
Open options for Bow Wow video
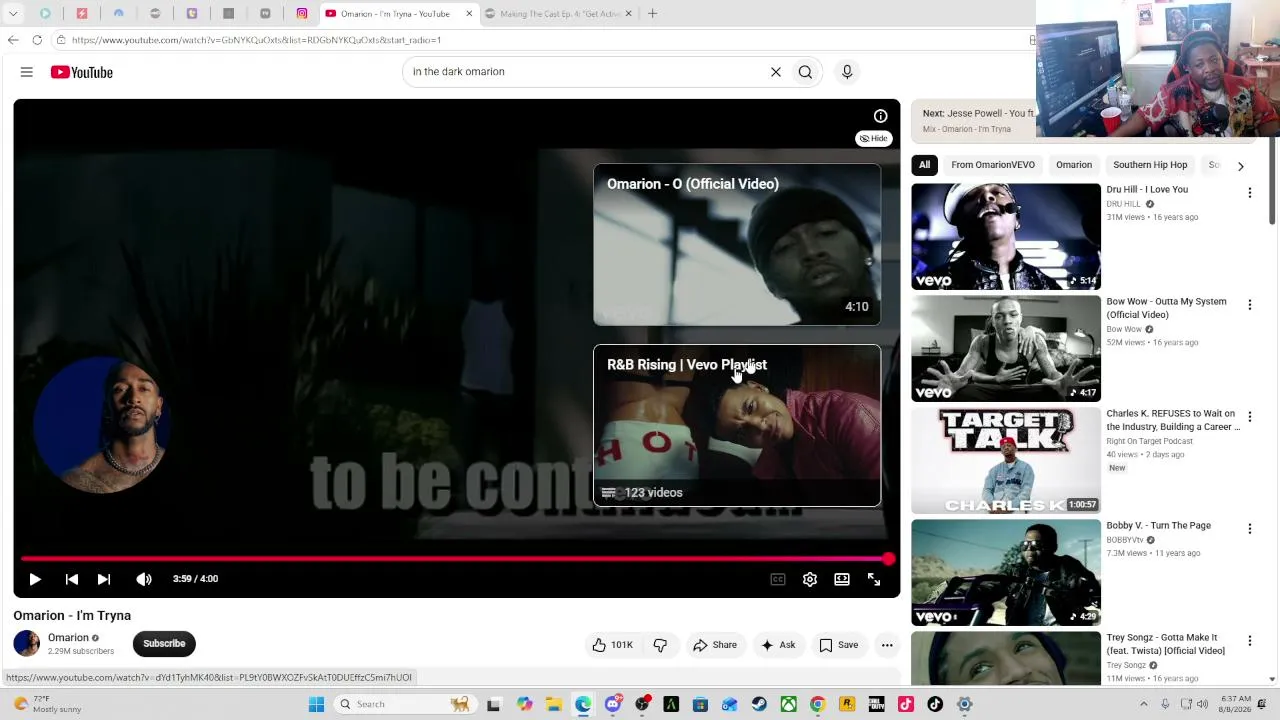coord(1249,305)
